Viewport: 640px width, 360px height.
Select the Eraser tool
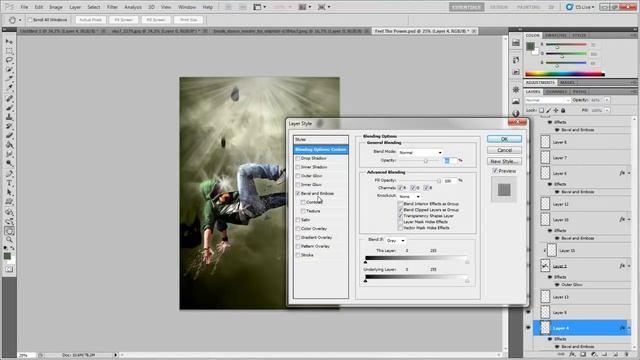coord(9,135)
